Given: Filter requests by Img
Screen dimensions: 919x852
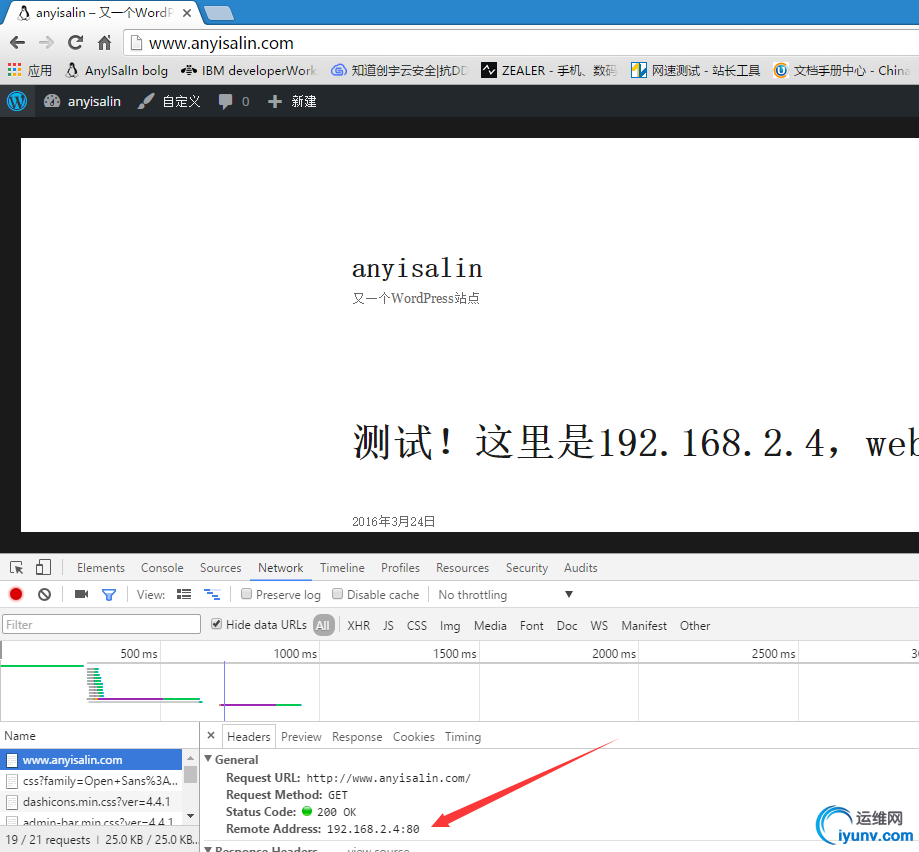Looking at the screenshot, I should click(x=450, y=626).
